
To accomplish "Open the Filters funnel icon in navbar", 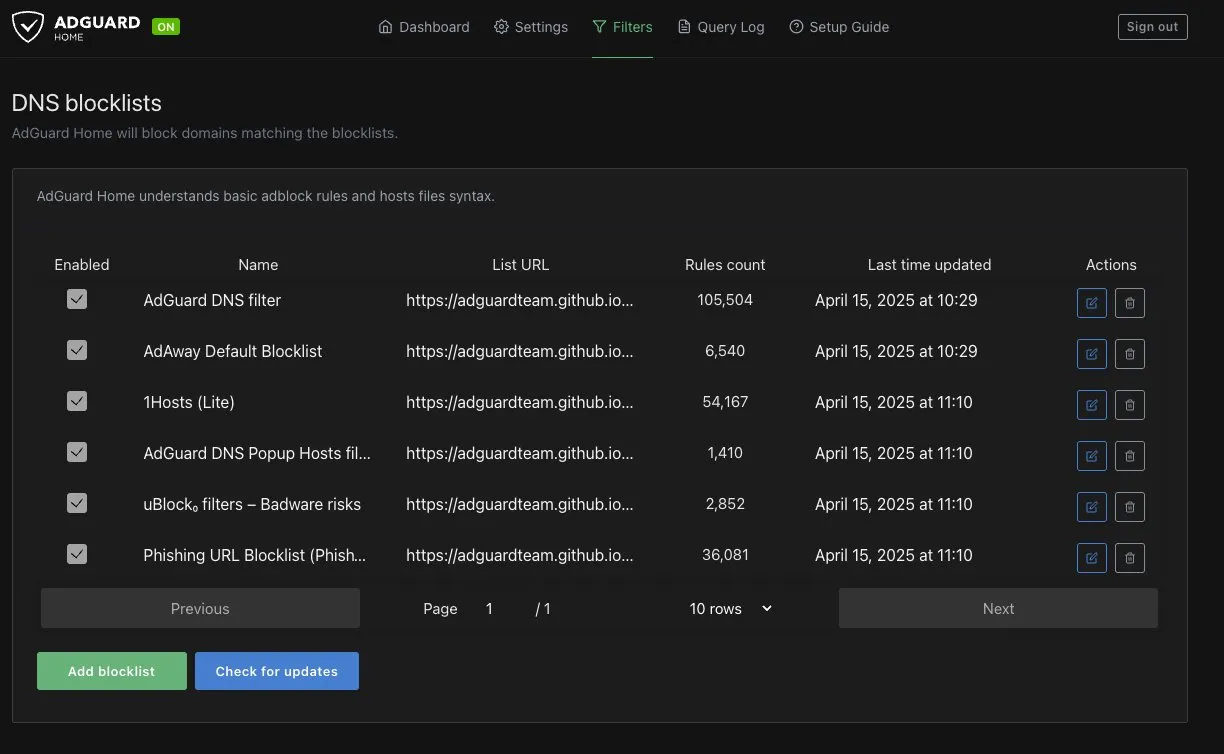I will coord(601,26).
